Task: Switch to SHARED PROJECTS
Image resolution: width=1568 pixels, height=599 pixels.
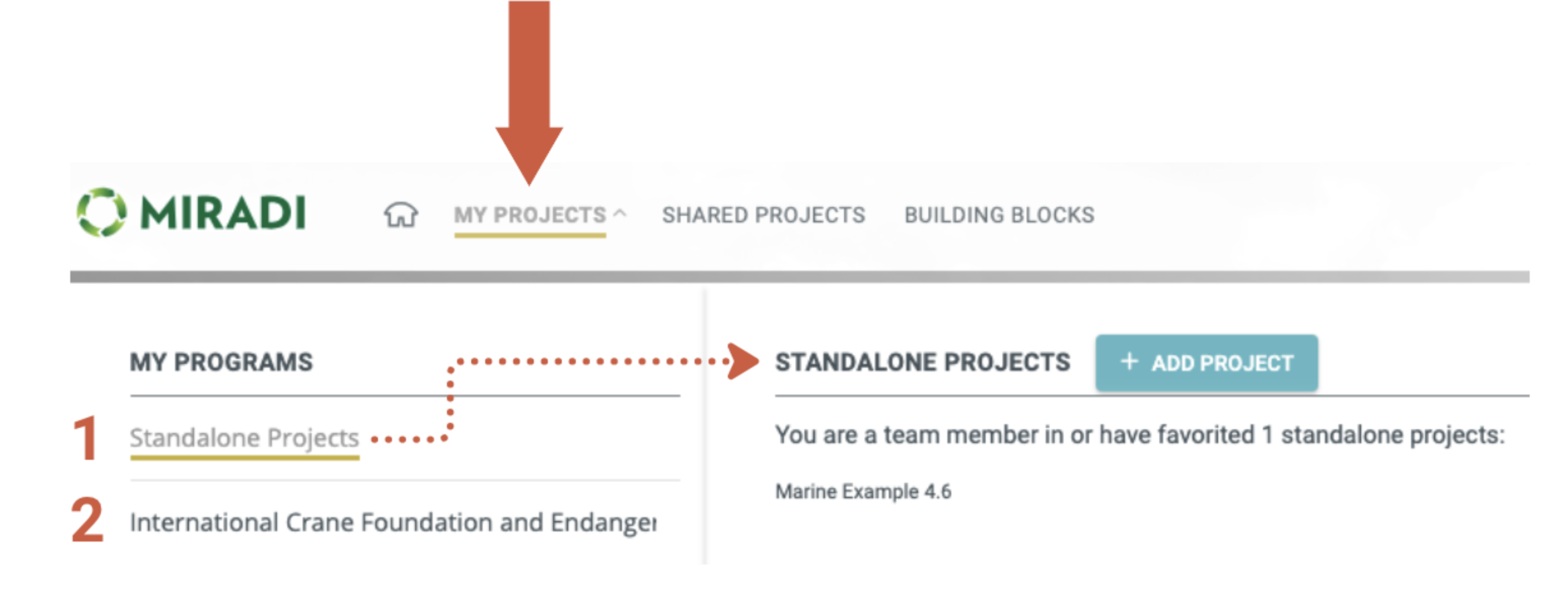Action: (764, 215)
